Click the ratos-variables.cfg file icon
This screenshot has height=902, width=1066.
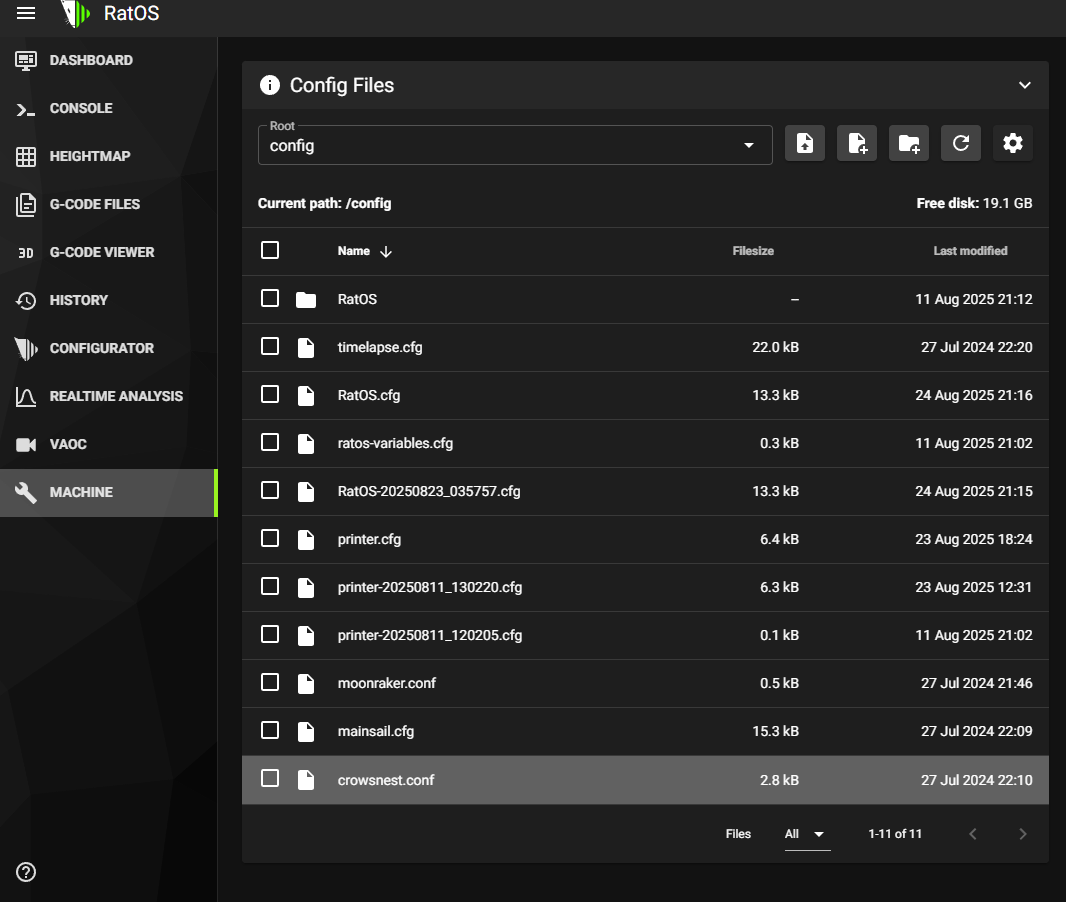(x=306, y=443)
